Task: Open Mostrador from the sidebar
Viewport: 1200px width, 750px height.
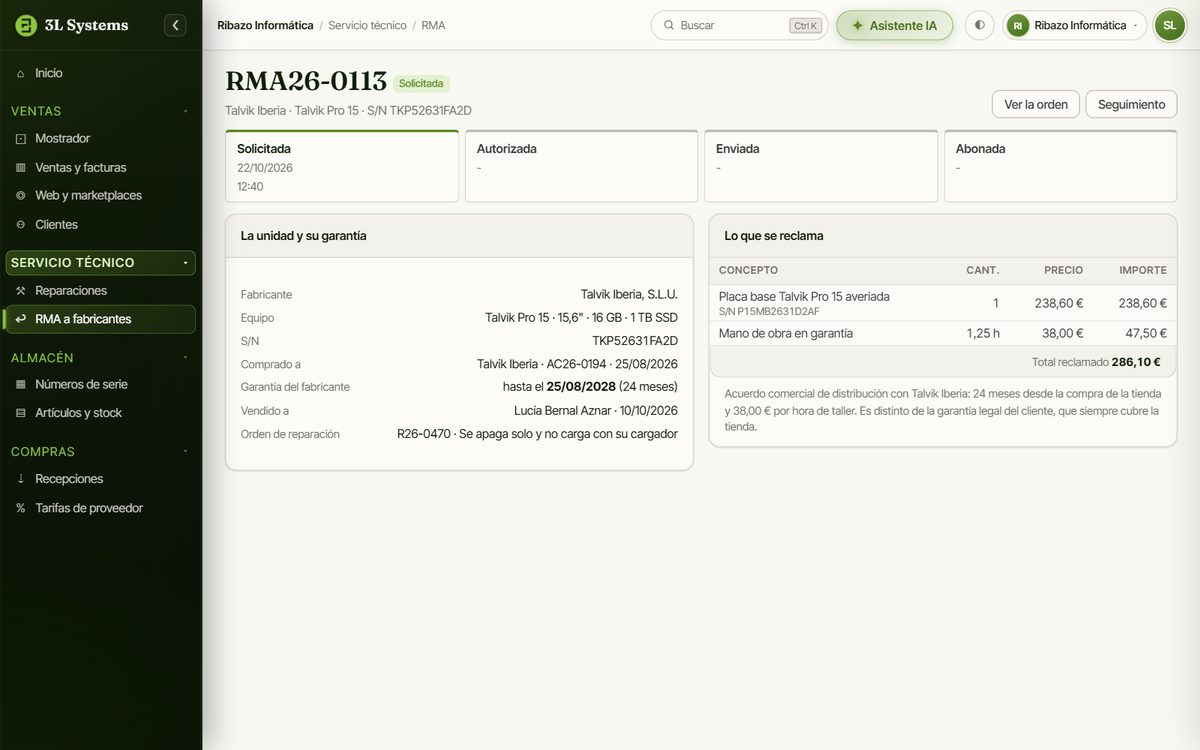Action: pyautogui.click(x=101, y=138)
